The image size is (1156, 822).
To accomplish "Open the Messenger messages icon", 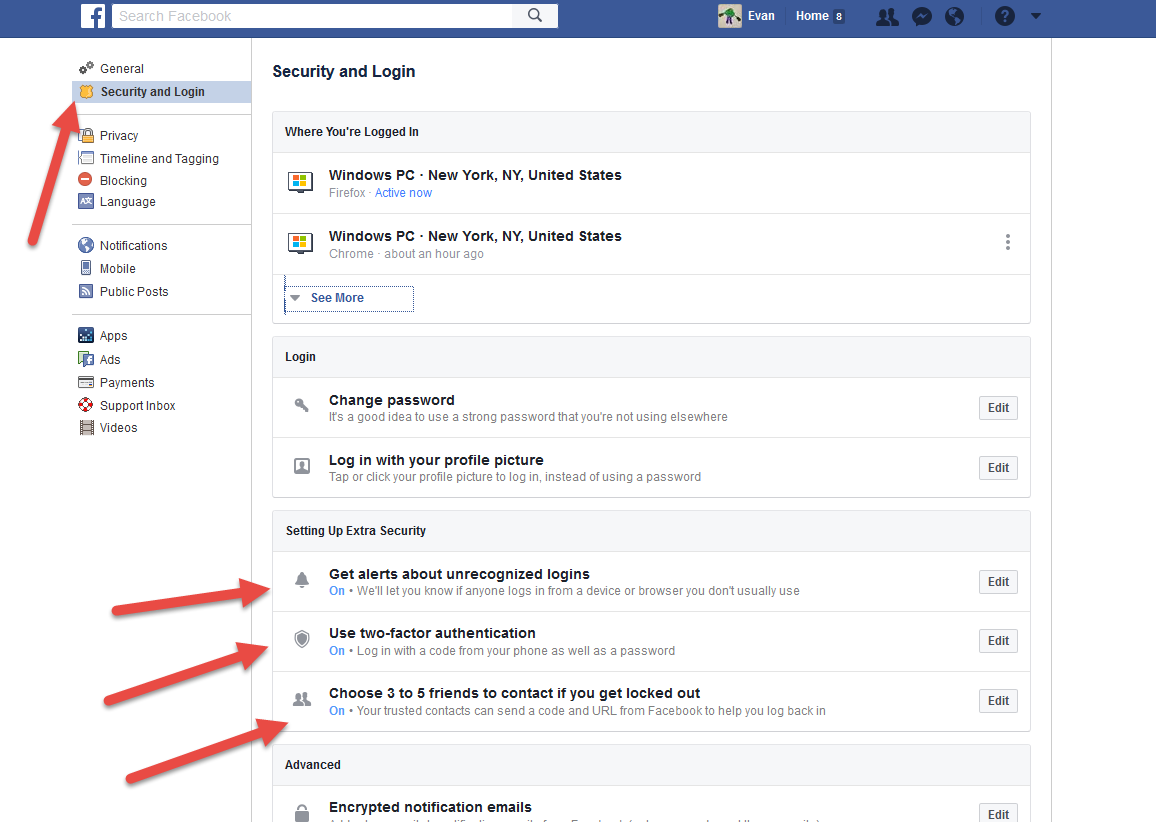I will coord(922,16).
